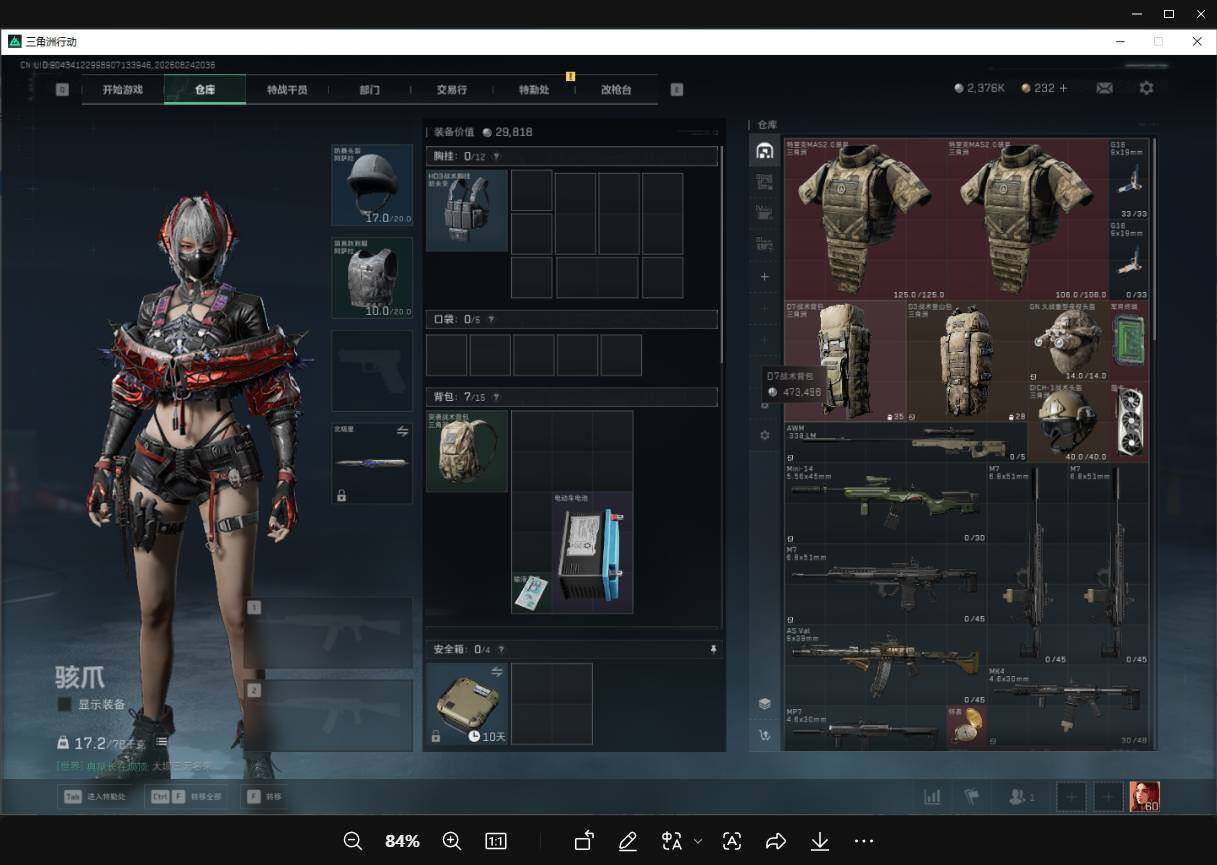Select the MAS2 armor with 125.0/125.0 durability
Screen dimensions: 1217x865
(x=865, y=219)
